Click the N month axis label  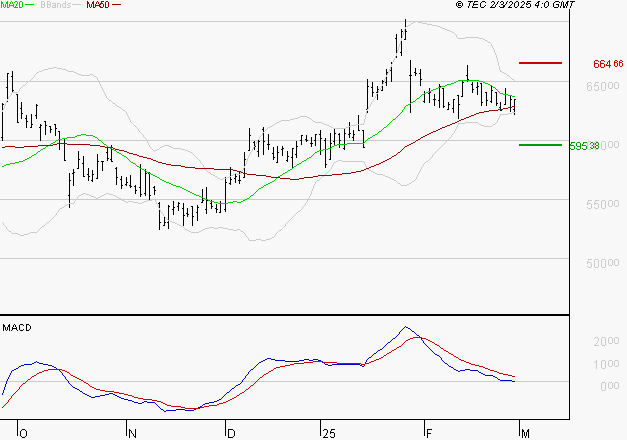[132, 434]
